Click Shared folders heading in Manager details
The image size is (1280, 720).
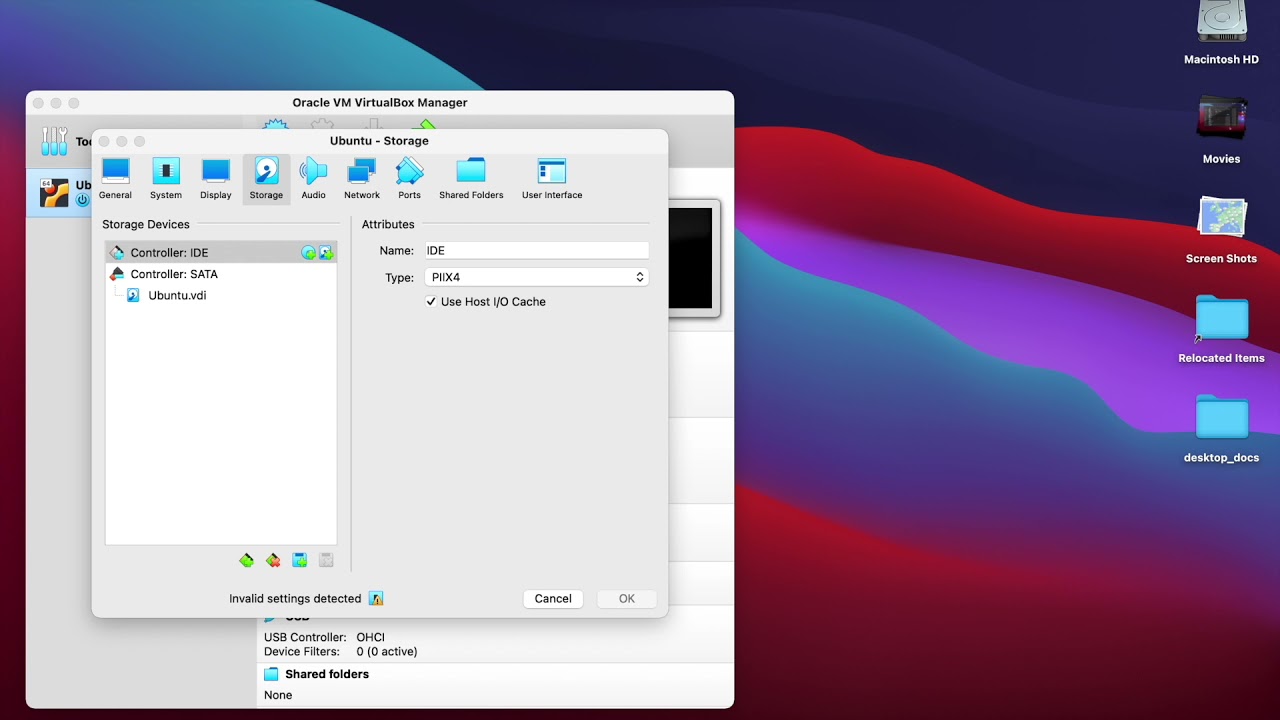(x=327, y=674)
